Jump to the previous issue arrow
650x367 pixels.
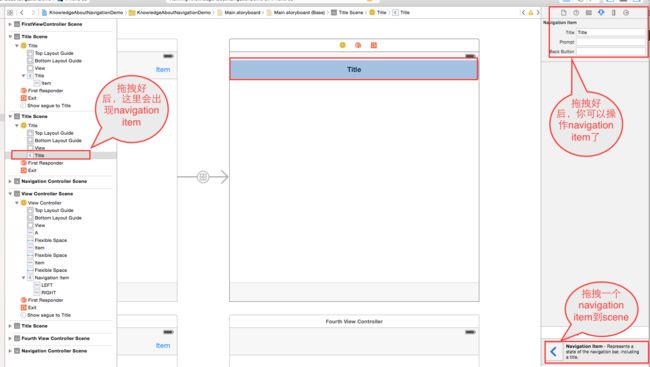(x=523, y=12)
